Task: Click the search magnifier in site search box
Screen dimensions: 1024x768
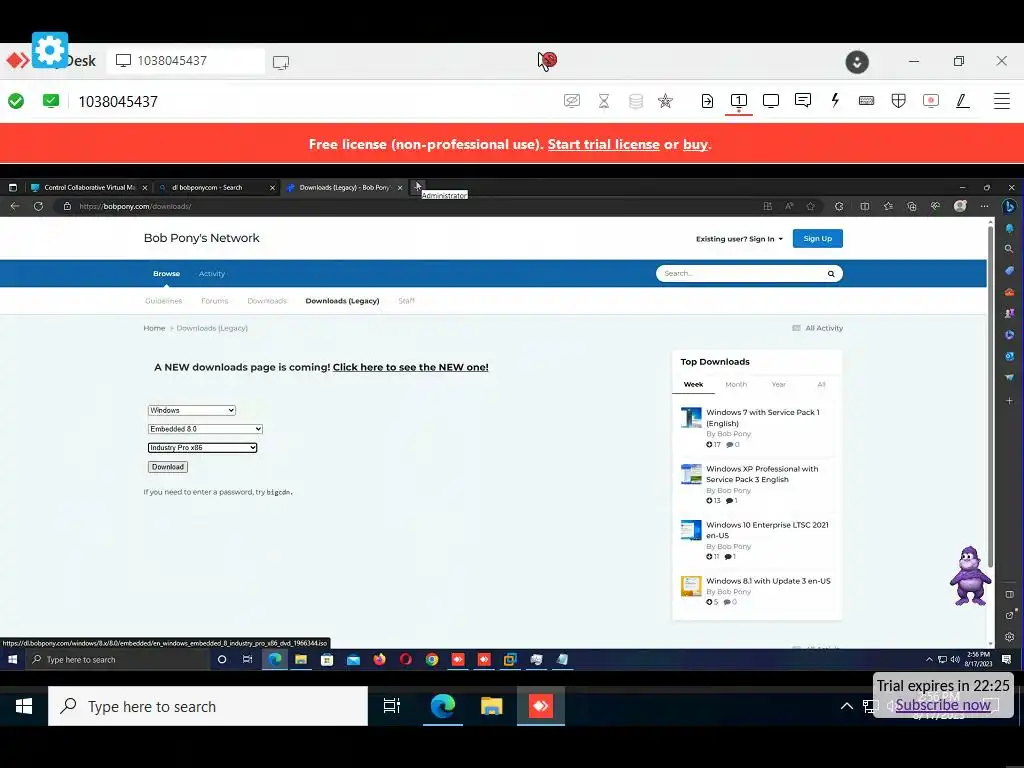Action: coord(831,274)
